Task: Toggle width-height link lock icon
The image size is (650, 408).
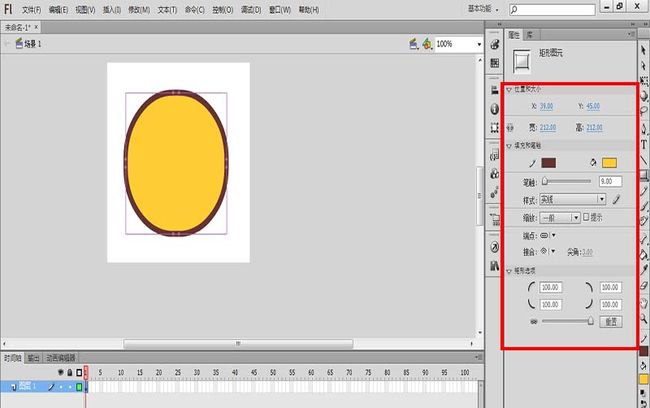Action: point(510,128)
